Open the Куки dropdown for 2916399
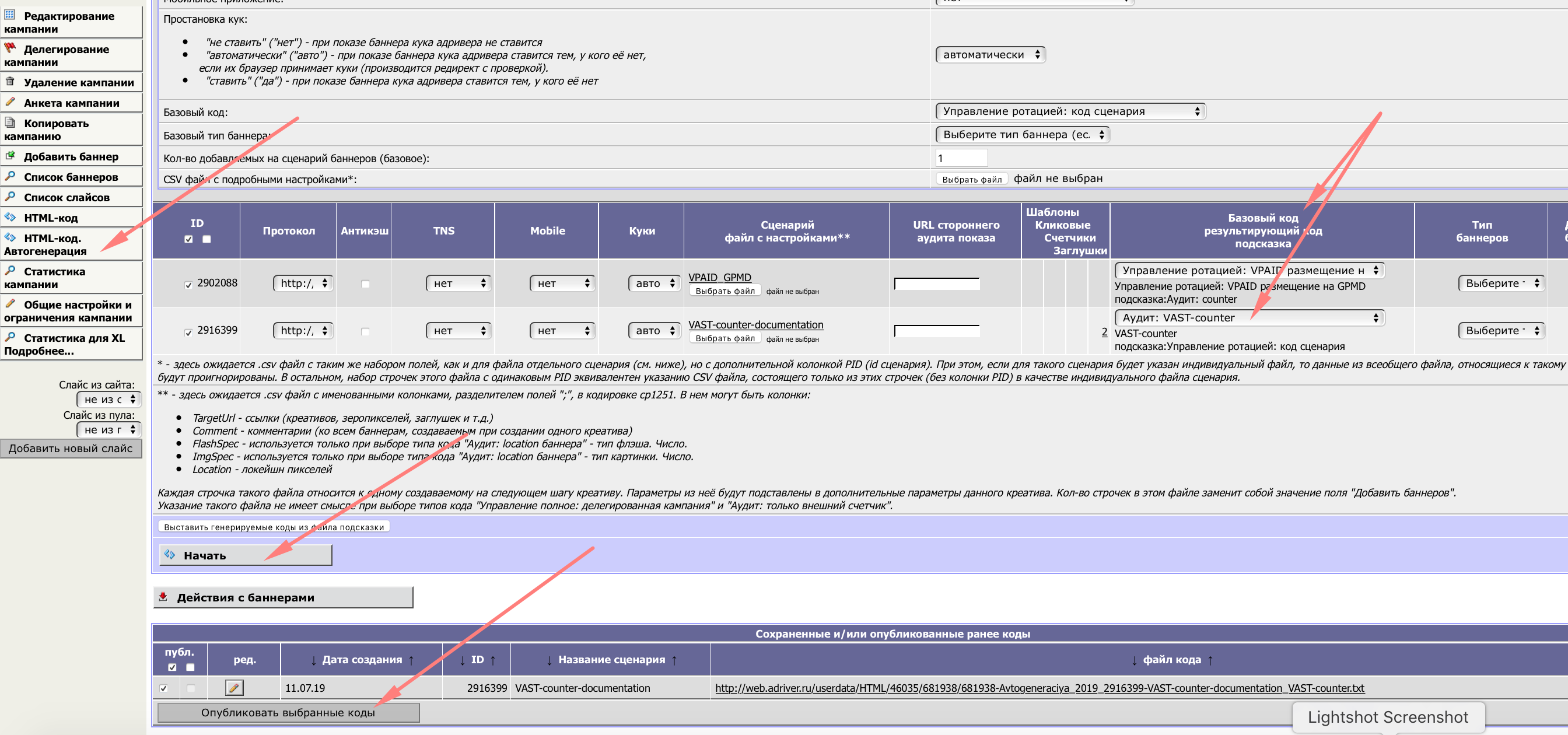 click(654, 330)
